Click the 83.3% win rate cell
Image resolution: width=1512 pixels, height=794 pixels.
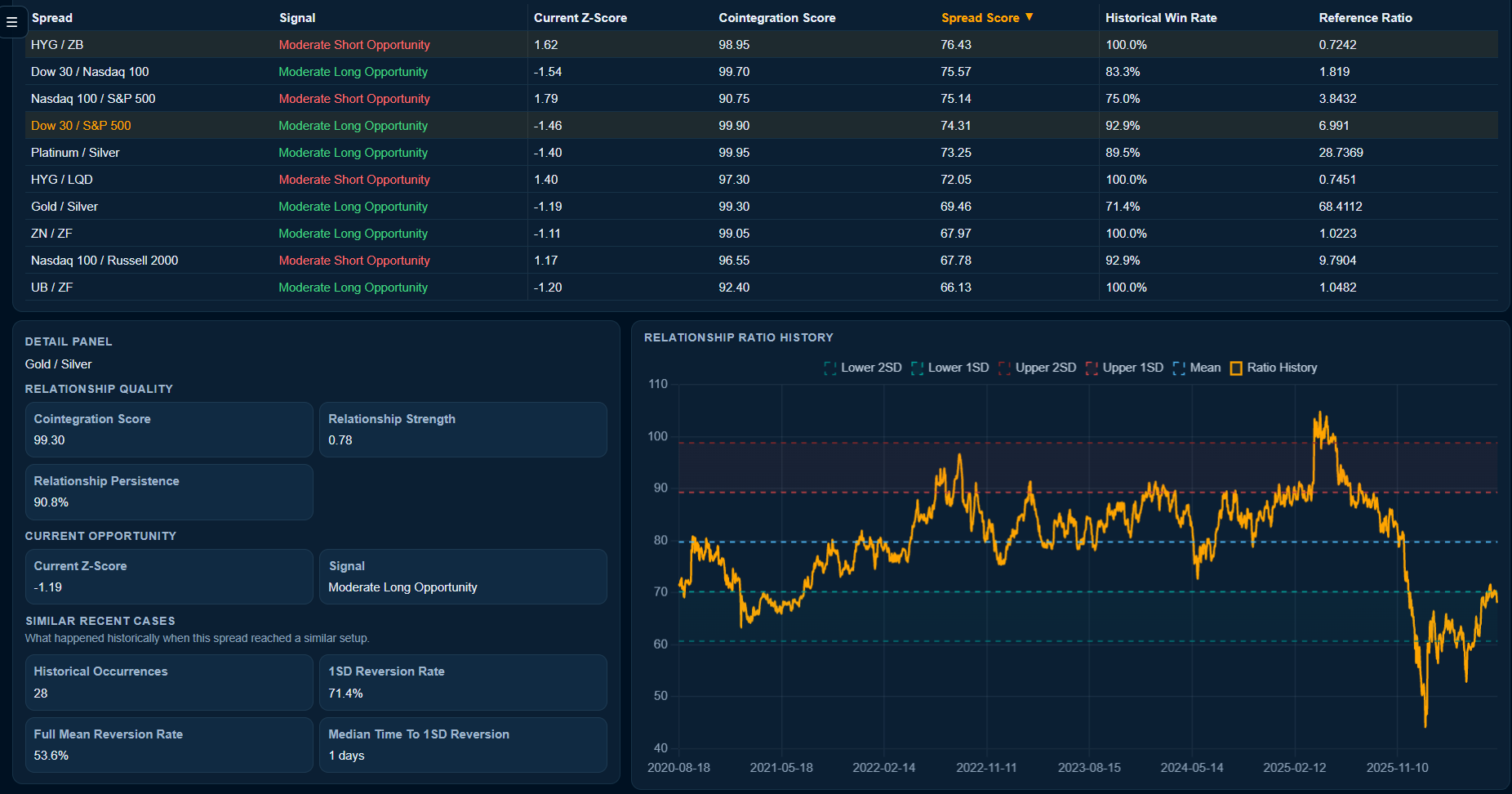pyautogui.click(x=1123, y=72)
